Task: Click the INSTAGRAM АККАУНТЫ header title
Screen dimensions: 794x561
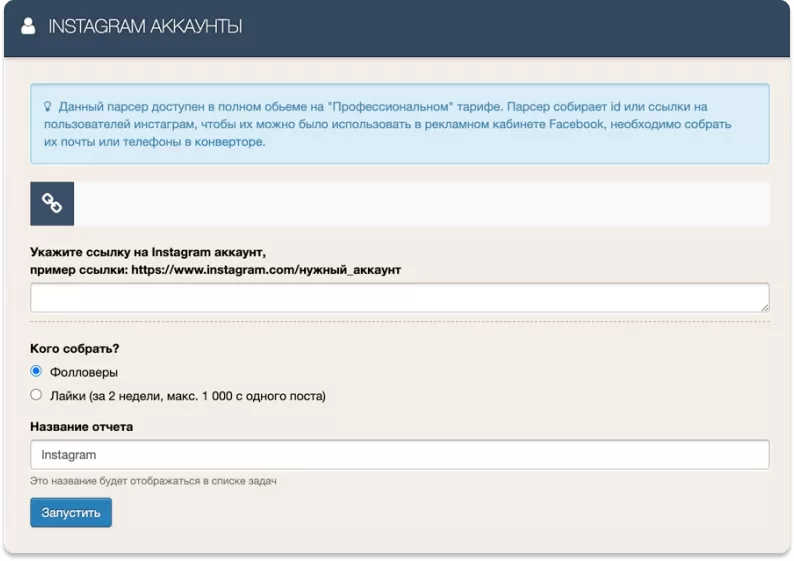Action: click(x=145, y=26)
